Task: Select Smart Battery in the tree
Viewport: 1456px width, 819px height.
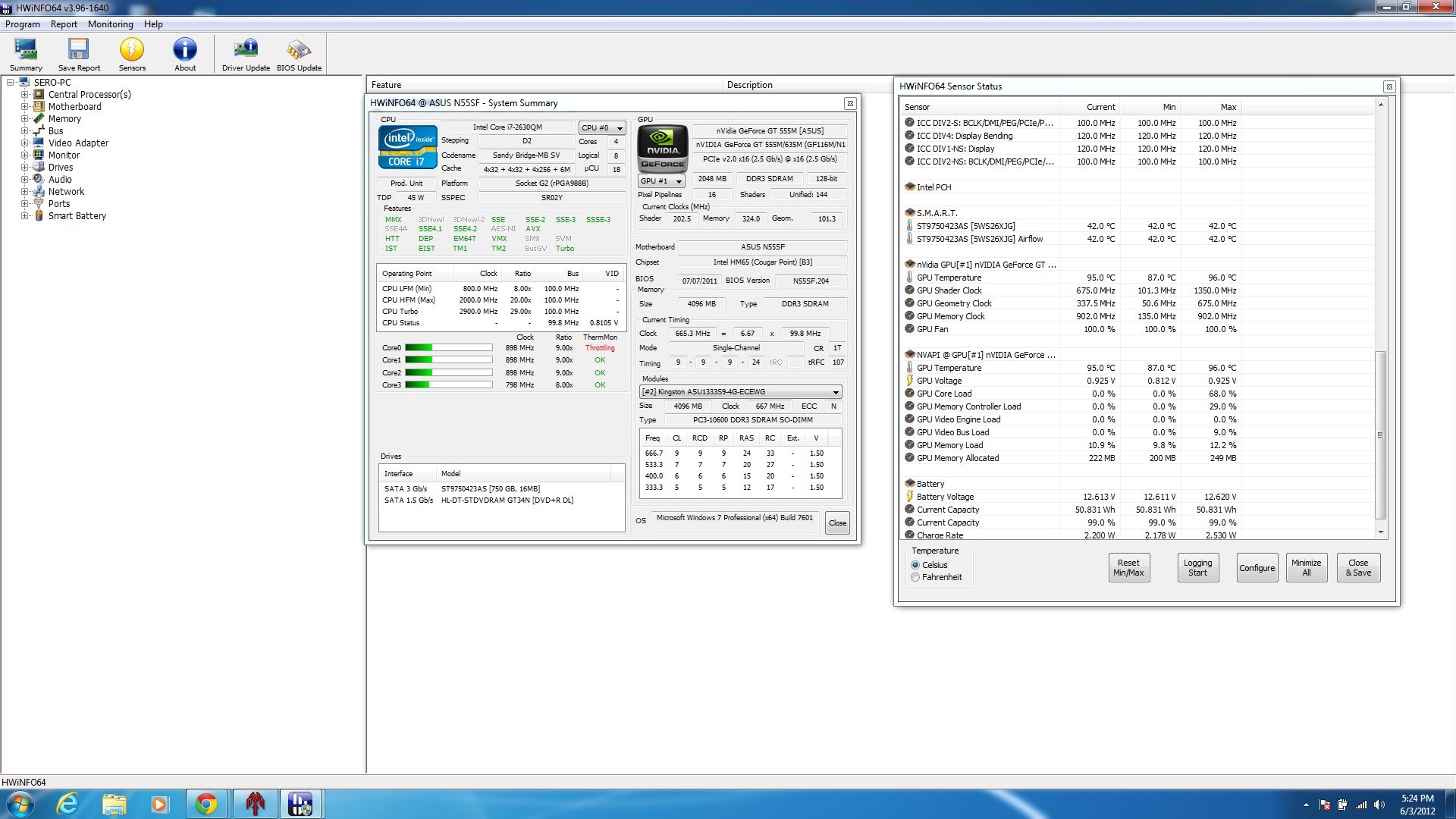Action: (77, 216)
